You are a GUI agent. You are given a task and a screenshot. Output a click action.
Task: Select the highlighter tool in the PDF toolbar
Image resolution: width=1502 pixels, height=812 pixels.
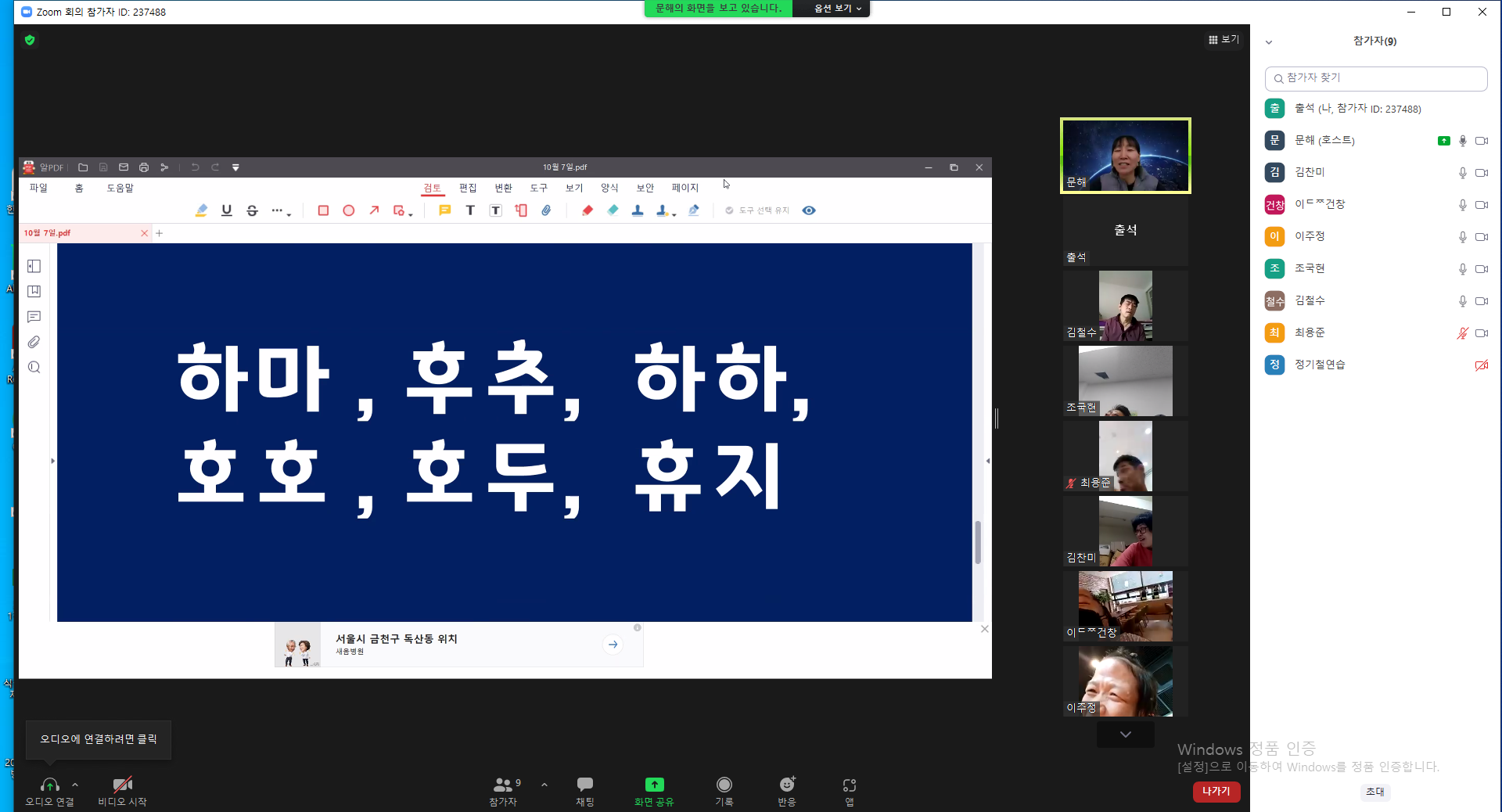pos(201,210)
